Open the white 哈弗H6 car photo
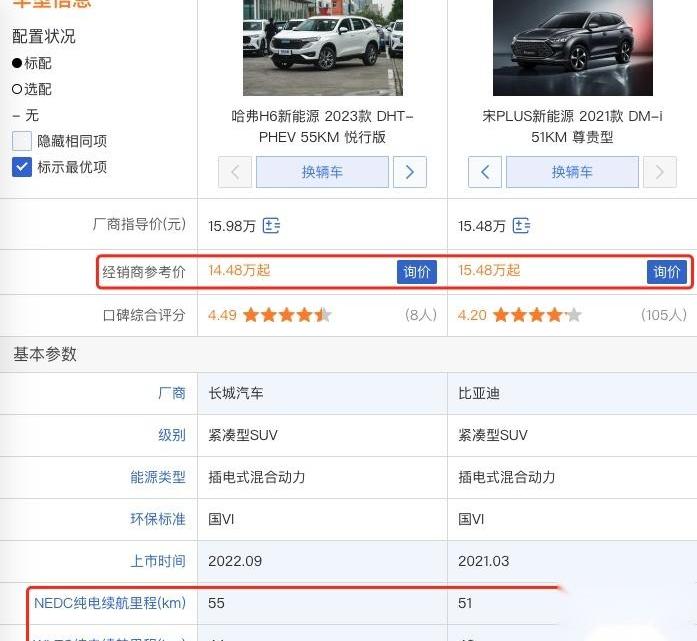This screenshot has width=697, height=641. click(x=323, y=47)
